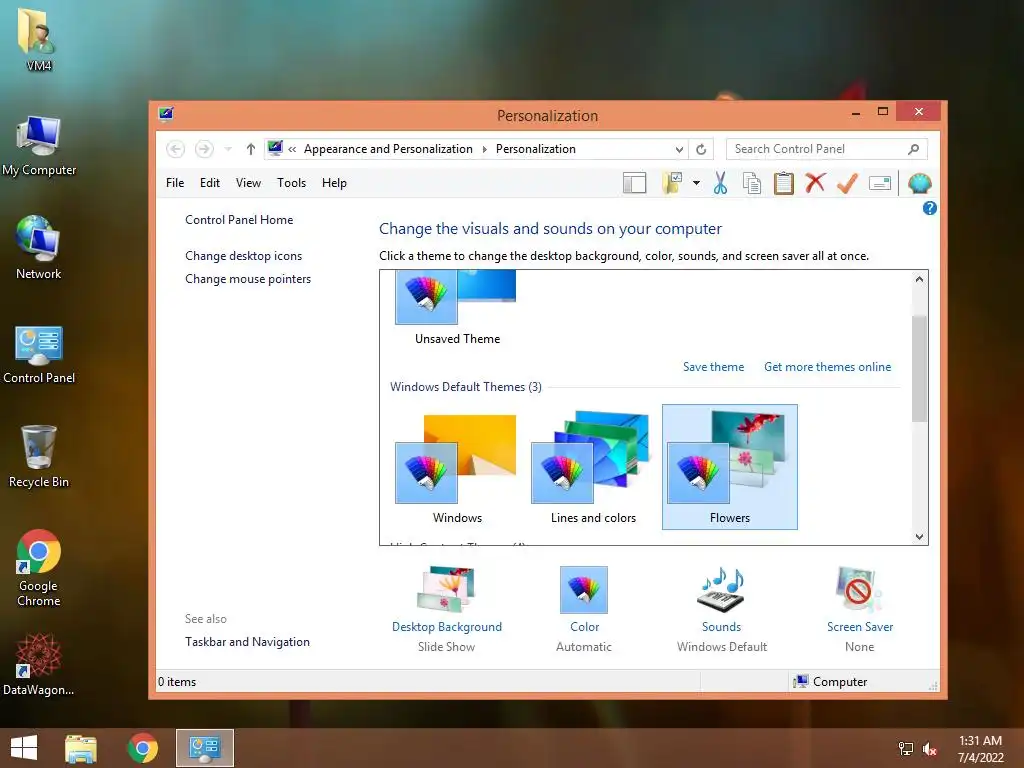Click the Personalization window title bar icon
This screenshot has width=1024, height=768.
pos(166,115)
